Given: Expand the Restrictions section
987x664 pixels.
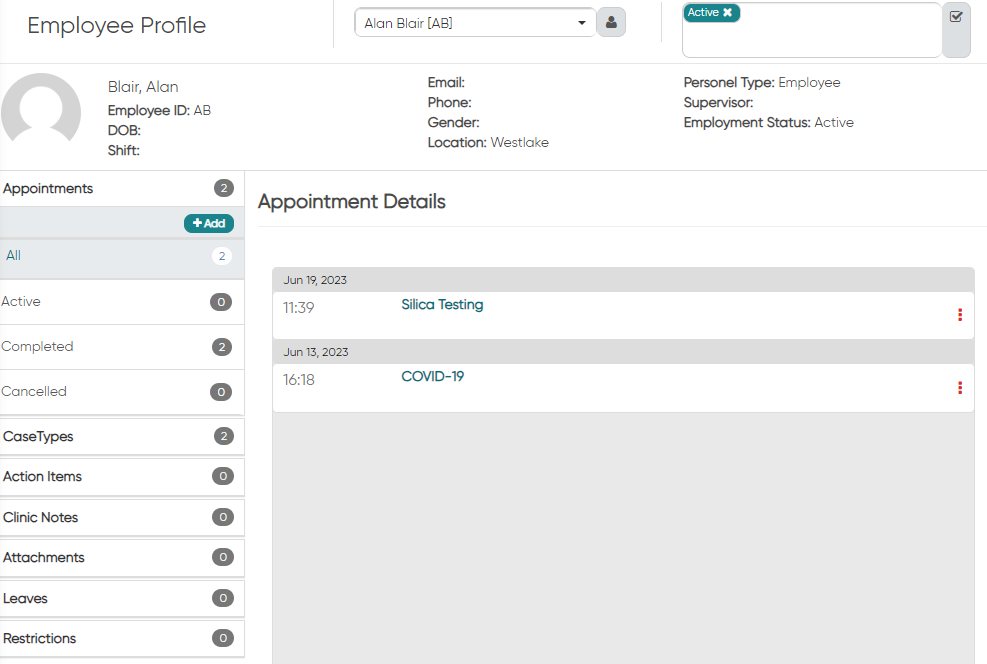Looking at the screenshot, I should pos(121,638).
